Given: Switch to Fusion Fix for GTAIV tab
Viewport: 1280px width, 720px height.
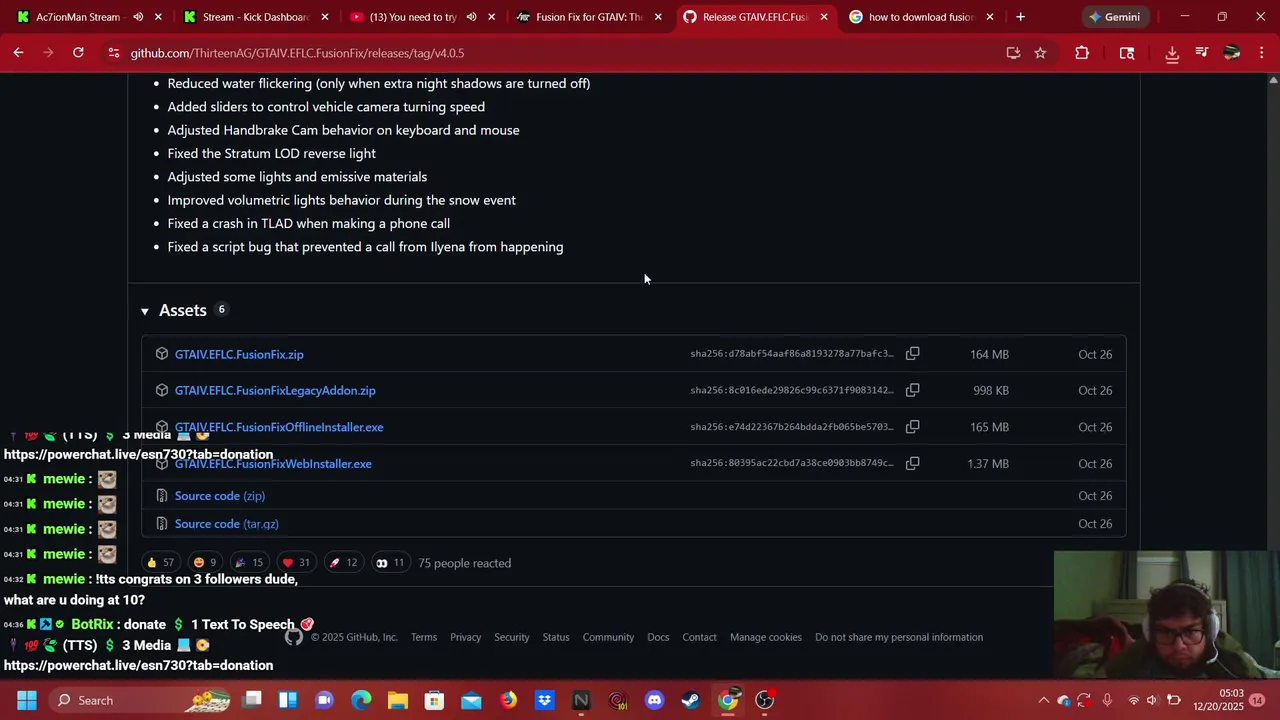Looking at the screenshot, I should tap(589, 17).
